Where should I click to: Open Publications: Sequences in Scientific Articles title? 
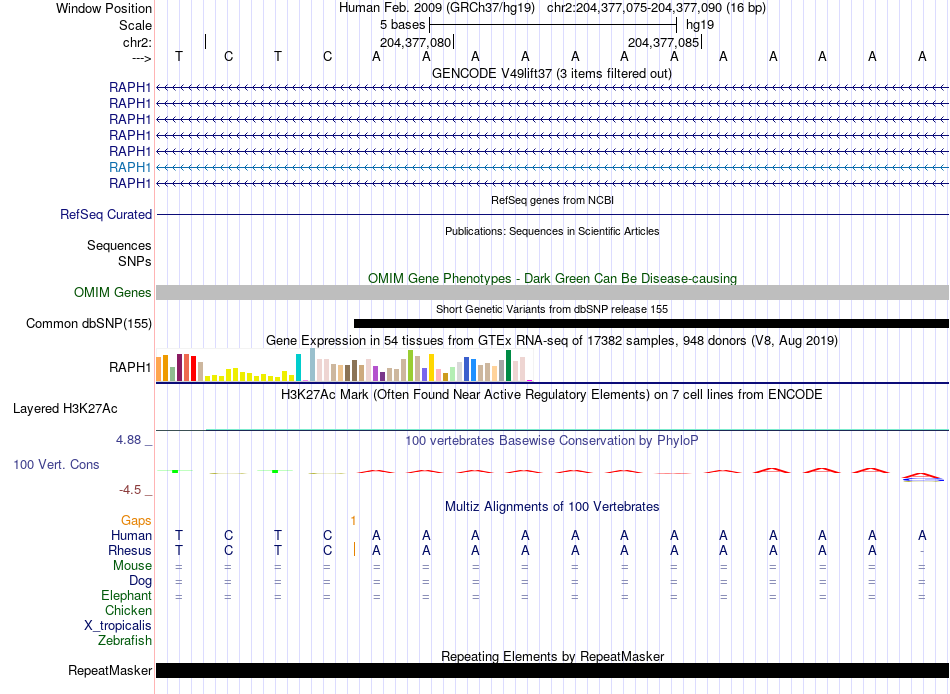pos(552,231)
